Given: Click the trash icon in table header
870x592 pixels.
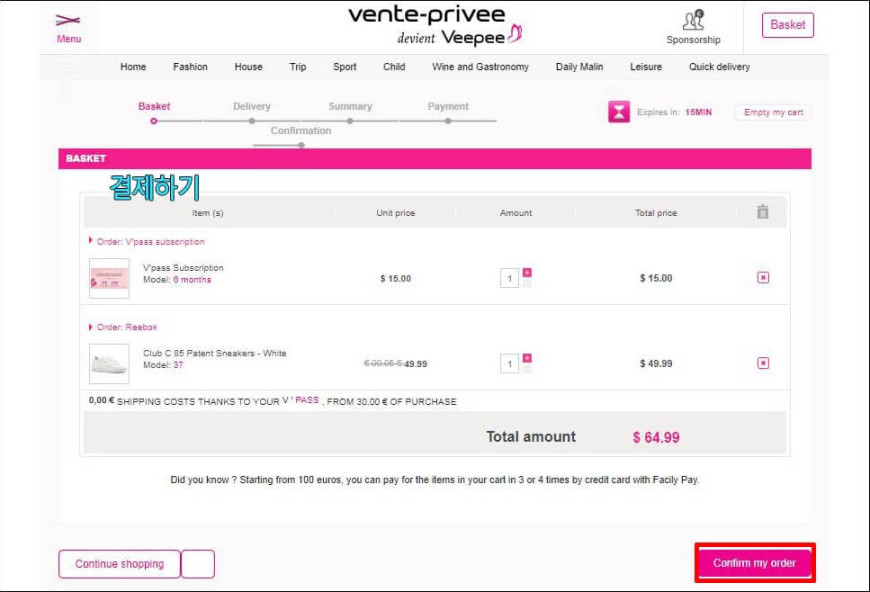Looking at the screenshot, I should (x=763, y=211).
